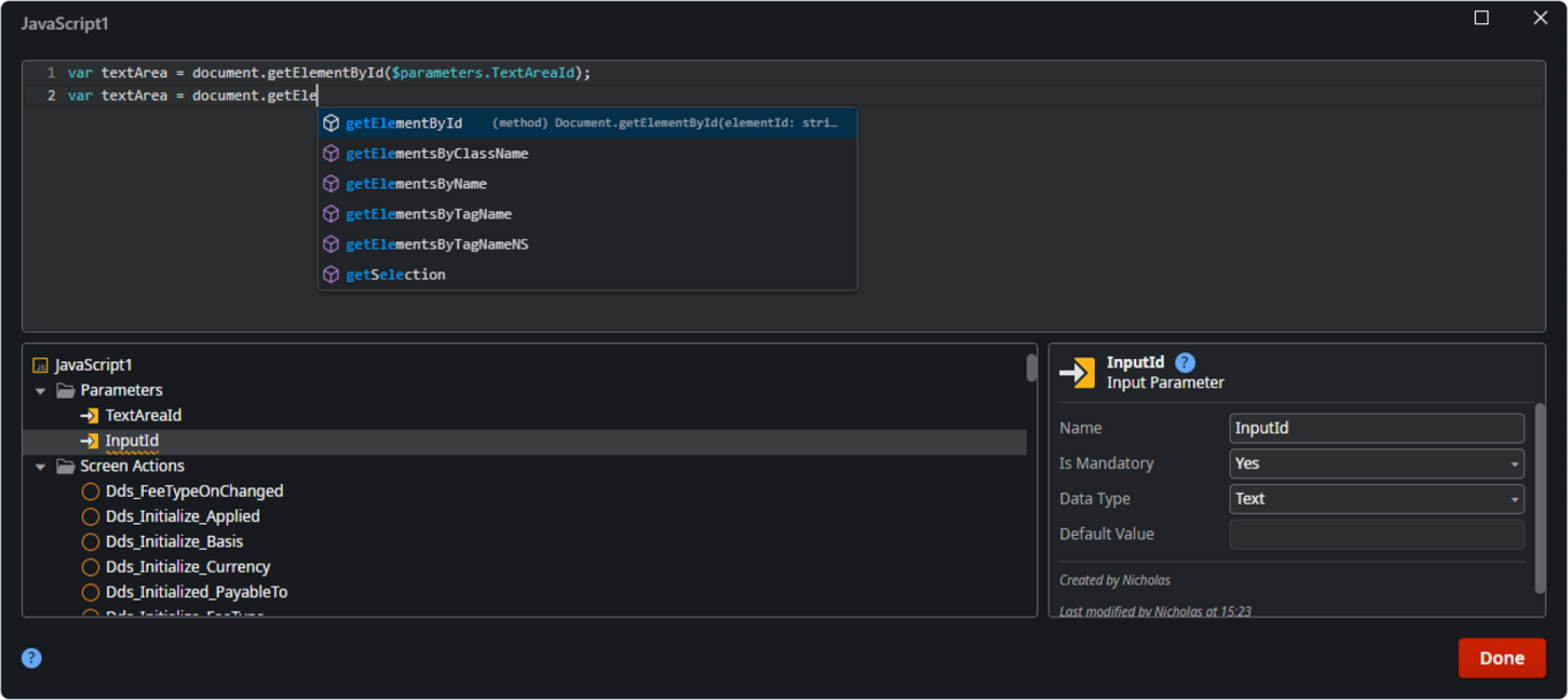1568x700 pixels.
Task: Select Dds_Initialize_Currency screen action
Action: click(188, 567)
